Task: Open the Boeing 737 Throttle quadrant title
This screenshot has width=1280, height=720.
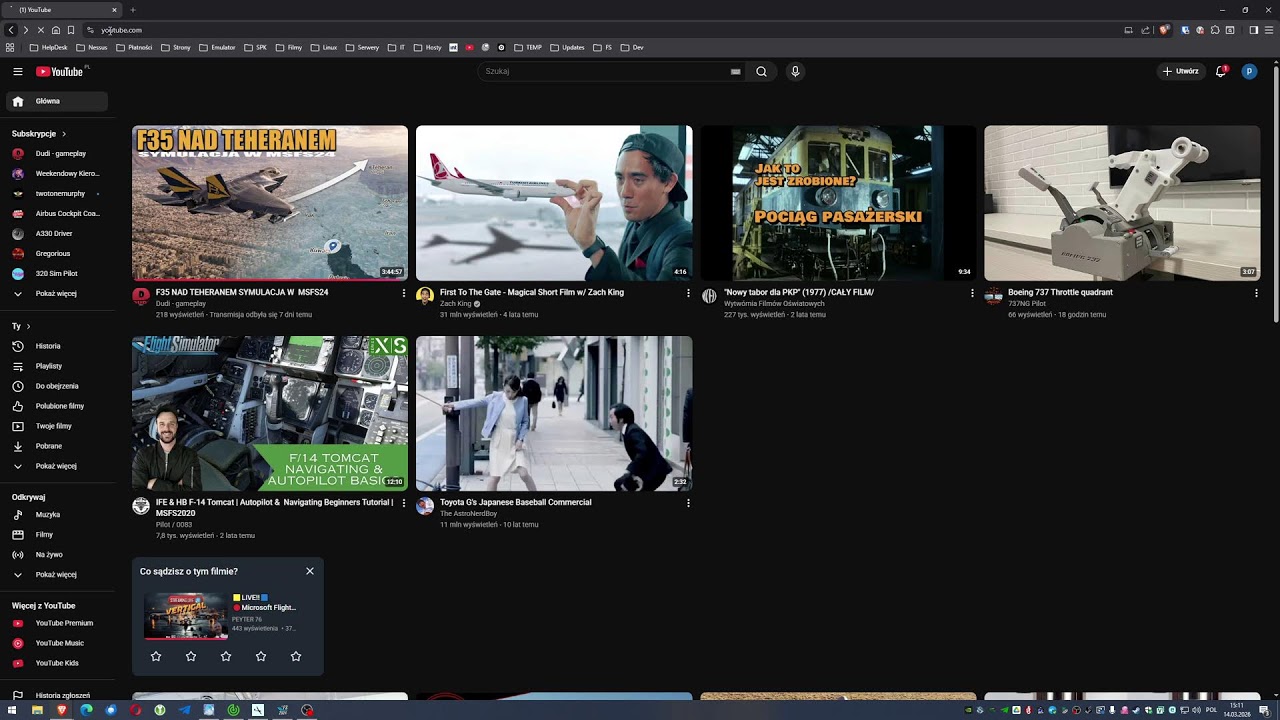Action: (x=1060, y=293)
